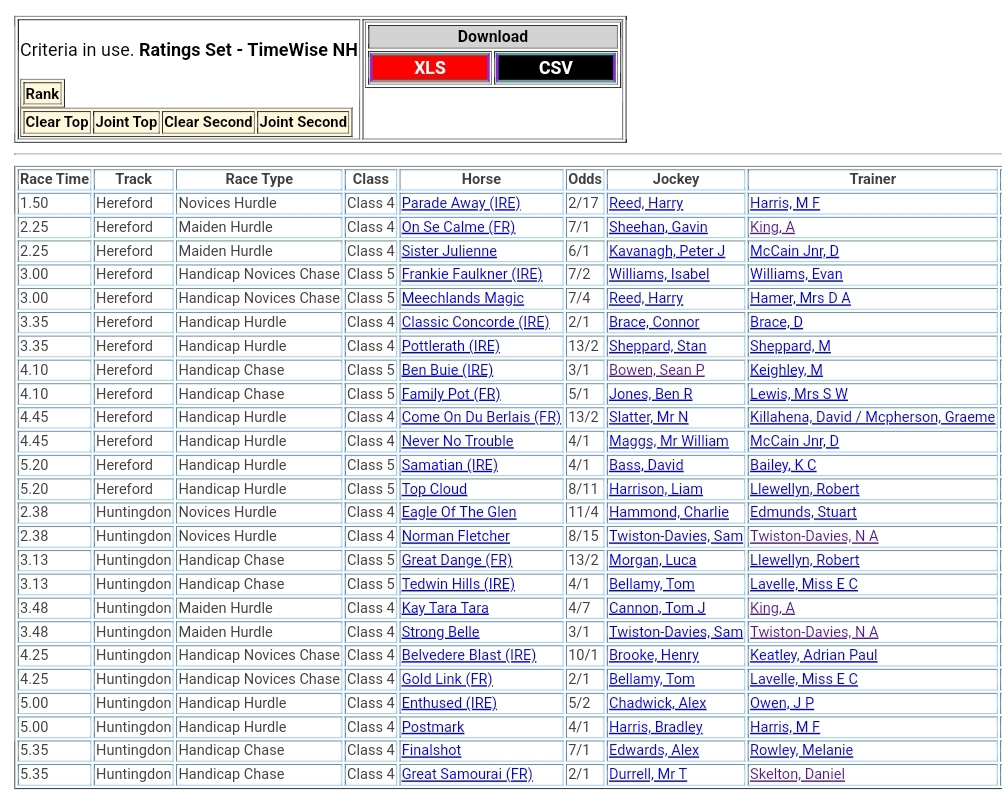This screenshot has width=1002, height=812.
Task: View jockey Sheehan, Gavin
Action: 657,227
